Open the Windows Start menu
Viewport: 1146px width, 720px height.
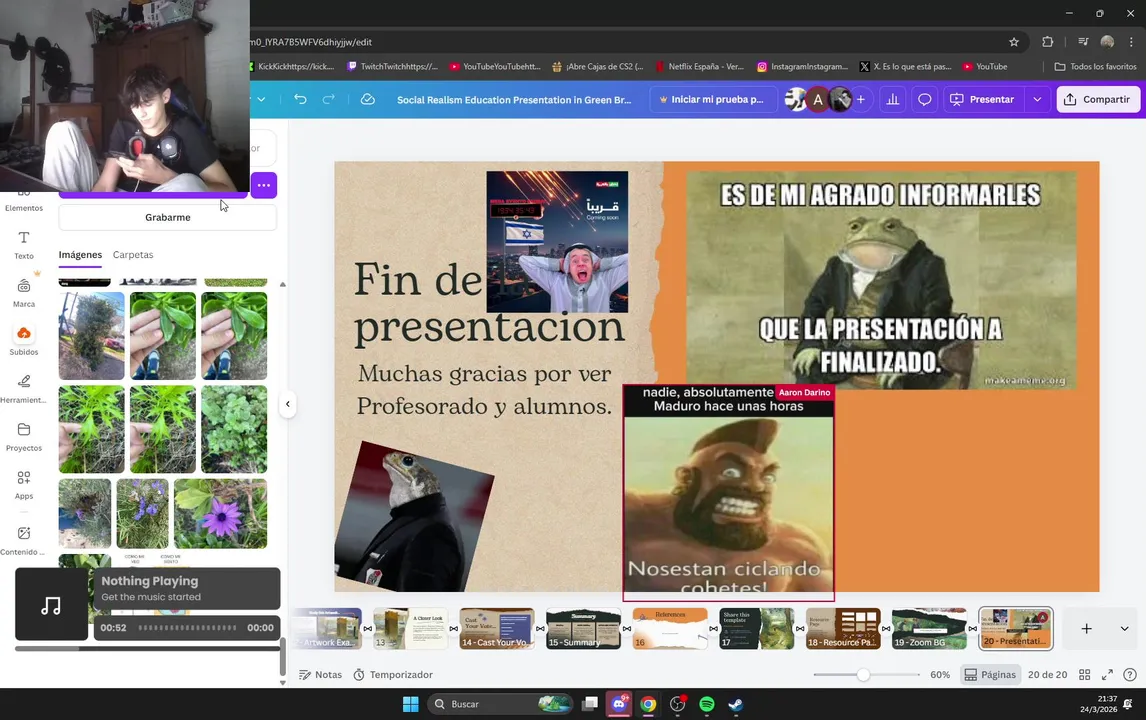click(x=411, y=704)
